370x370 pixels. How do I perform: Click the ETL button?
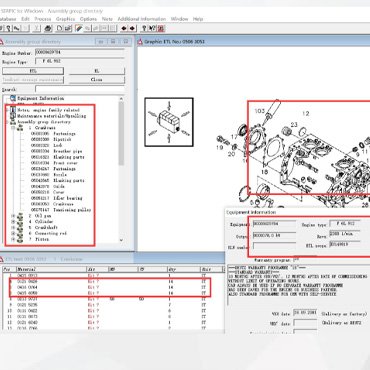pos(33,71)
